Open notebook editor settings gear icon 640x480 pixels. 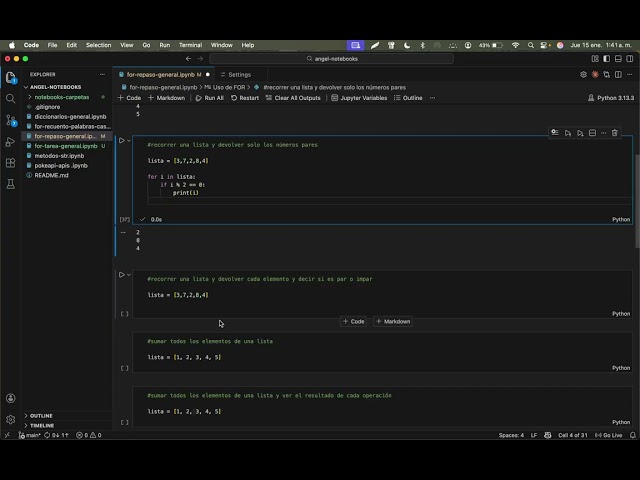(x=583, y=74)
